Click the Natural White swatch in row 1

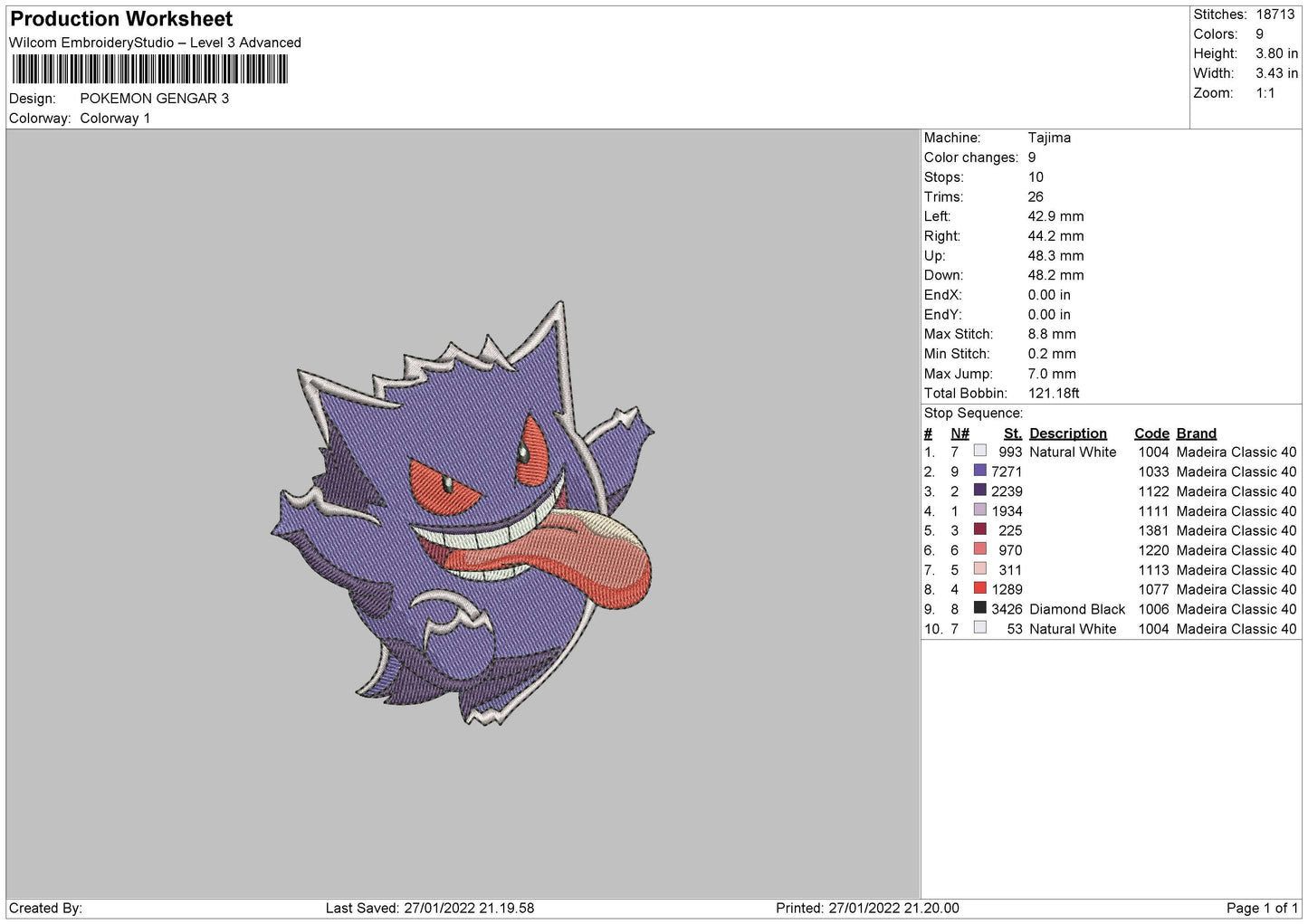[979, 451]
